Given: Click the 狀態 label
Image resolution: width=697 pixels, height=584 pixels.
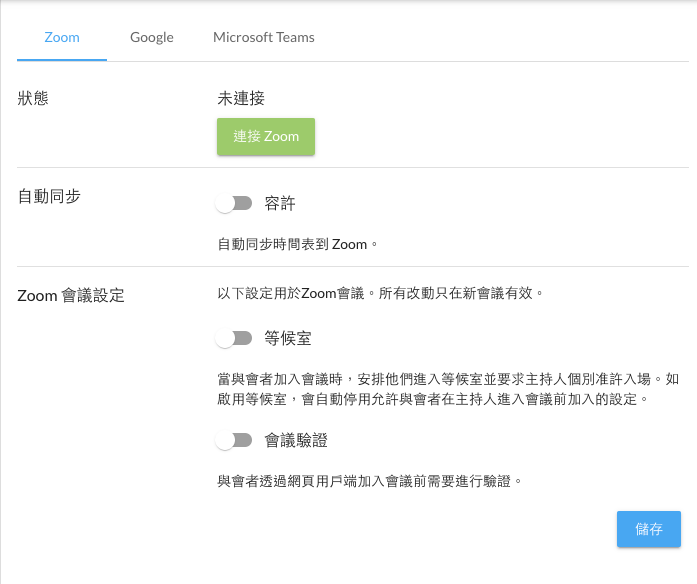Looking at the screenshot, I should point(33,98).
